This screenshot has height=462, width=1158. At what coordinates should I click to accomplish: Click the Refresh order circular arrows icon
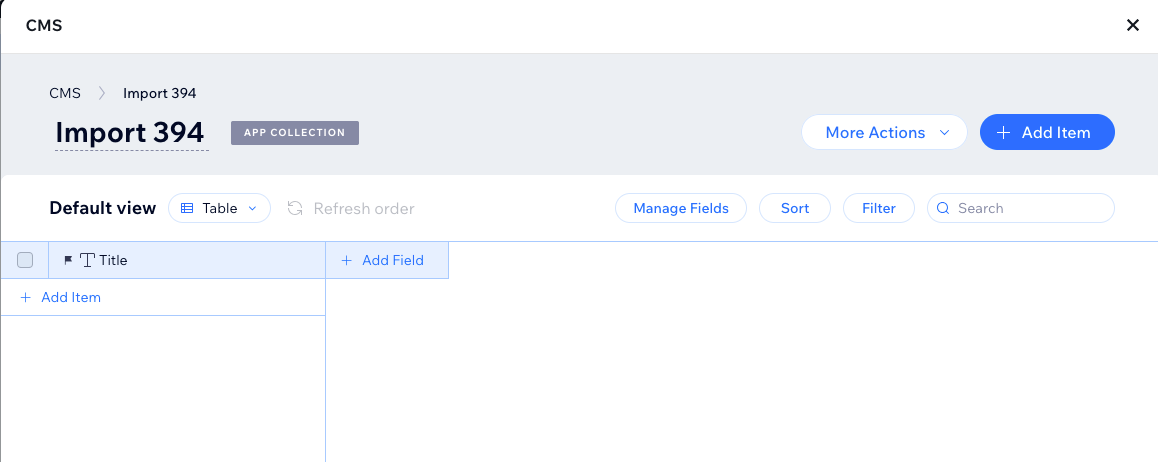click(295, 208)
